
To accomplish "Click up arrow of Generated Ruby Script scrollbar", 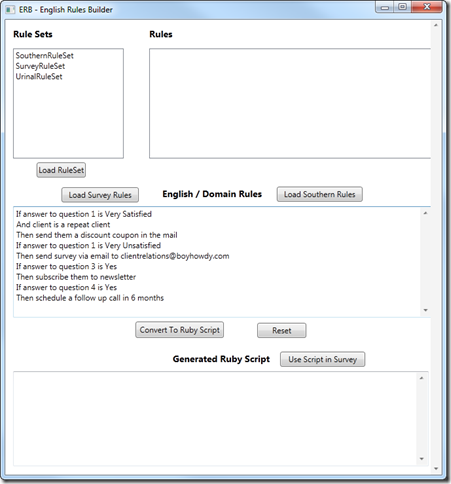I will point(422,378).
